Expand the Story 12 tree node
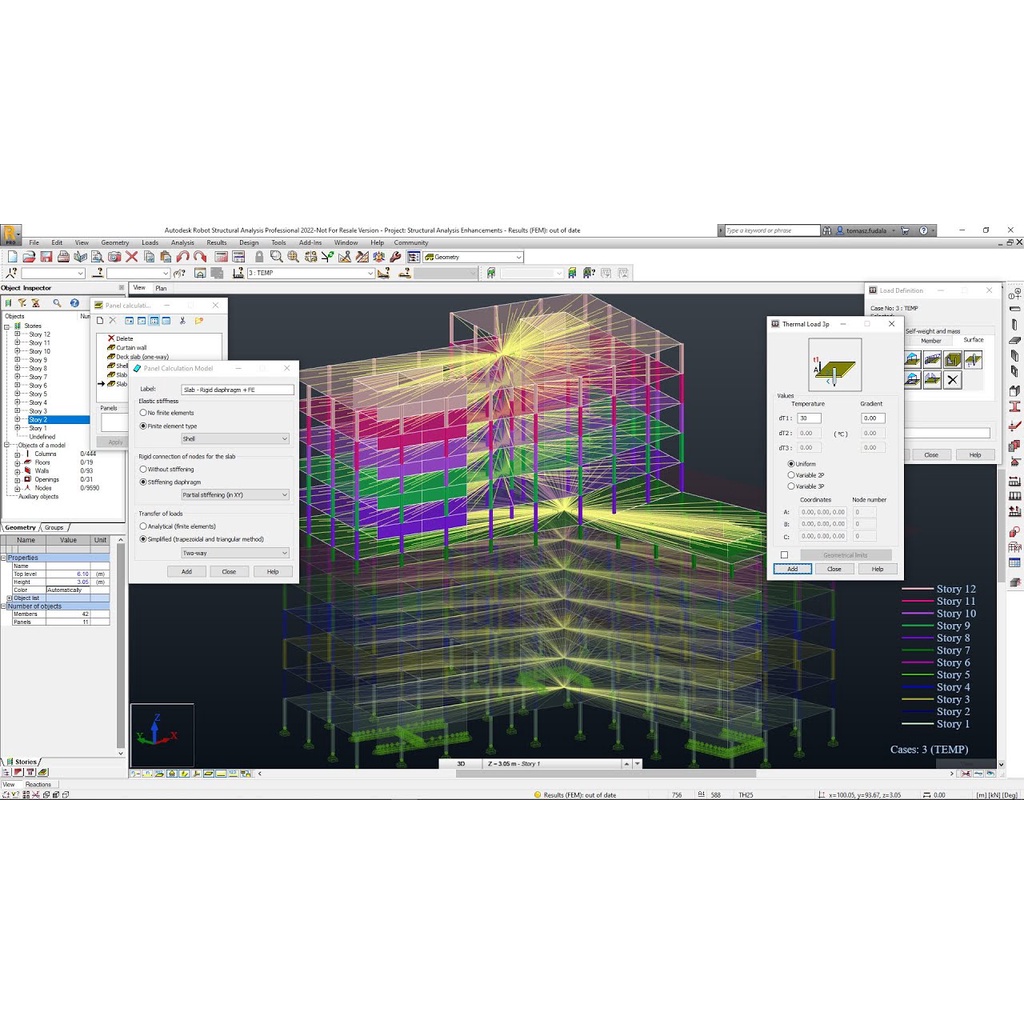Image resolution: width=1024 pixels, height=1024 pixels. click(x=17, y=335)
